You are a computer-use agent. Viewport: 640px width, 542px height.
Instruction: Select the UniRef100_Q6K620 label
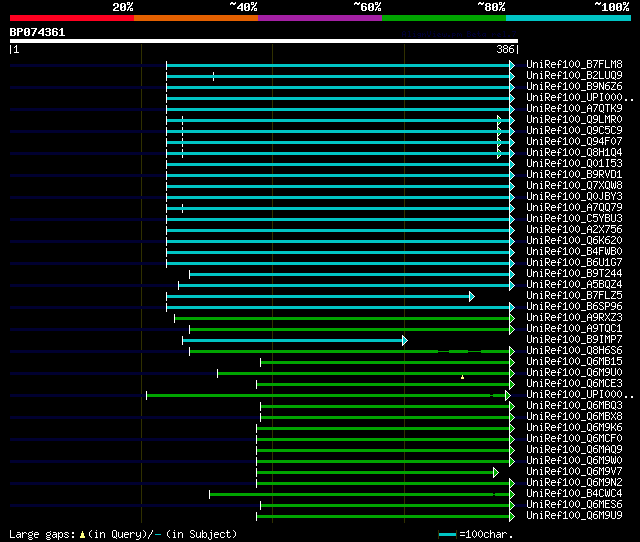coord(574,241)
